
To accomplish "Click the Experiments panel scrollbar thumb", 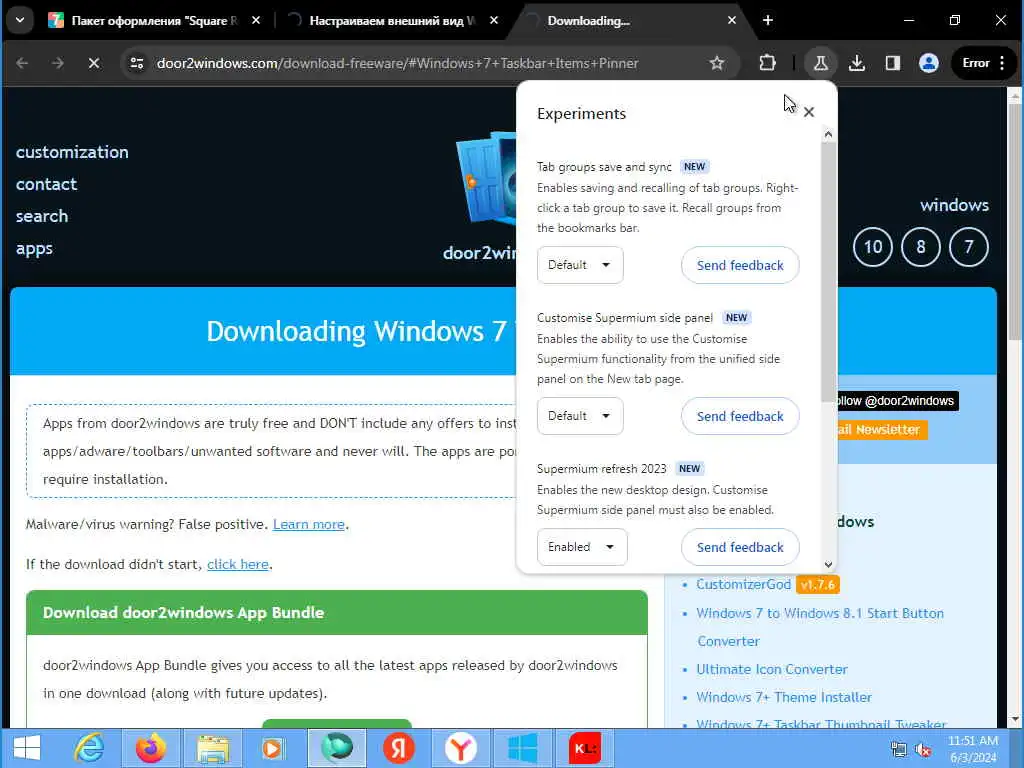I will 828,271.
